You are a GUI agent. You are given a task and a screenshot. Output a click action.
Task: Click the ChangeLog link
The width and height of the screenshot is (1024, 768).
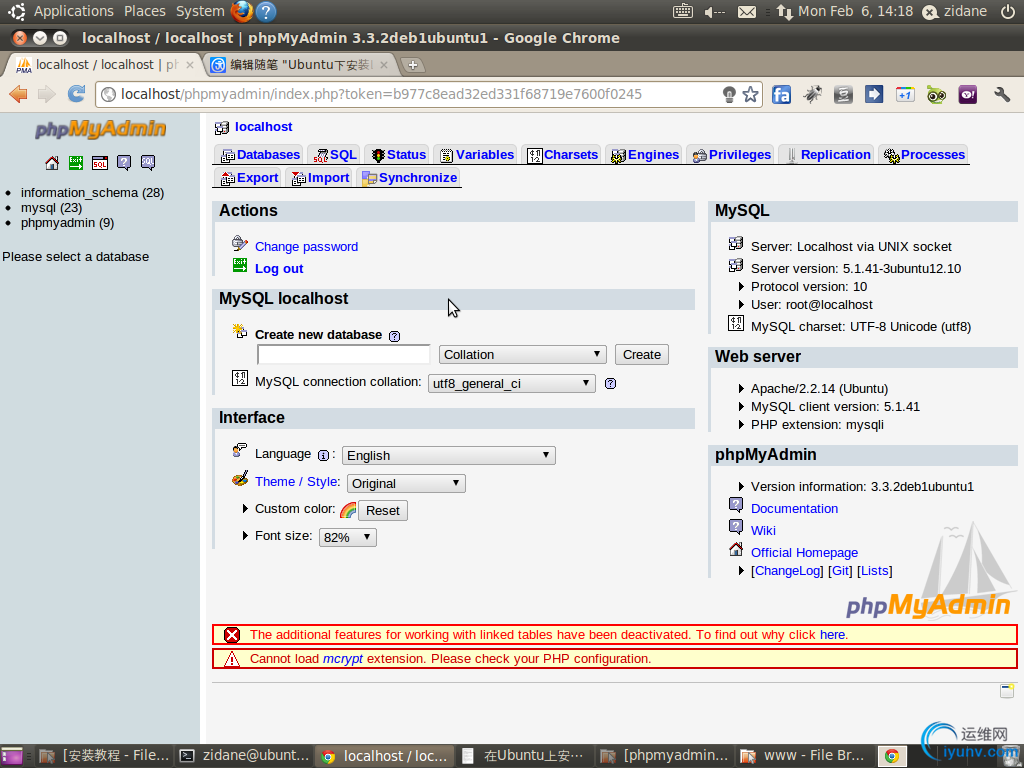coord(788,571)
